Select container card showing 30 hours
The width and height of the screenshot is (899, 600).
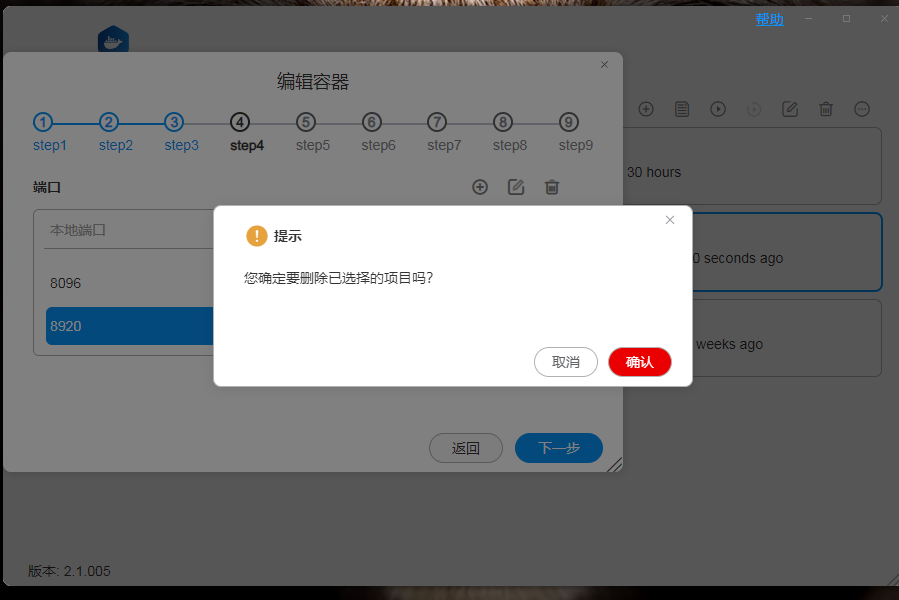(752, 166)
